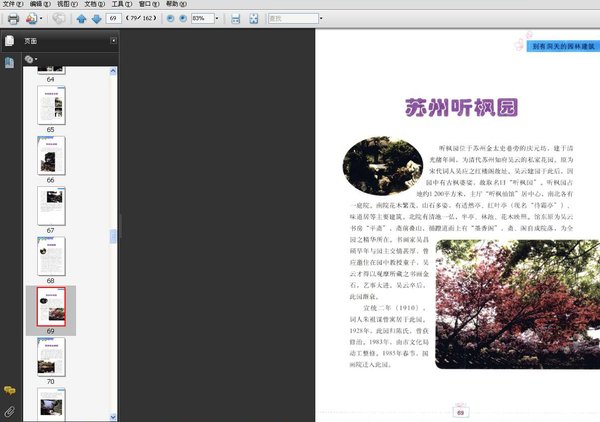Open the Pages panel options gear menu
Image resolution: width=600 pixels, height=422 pixels.
31,59
